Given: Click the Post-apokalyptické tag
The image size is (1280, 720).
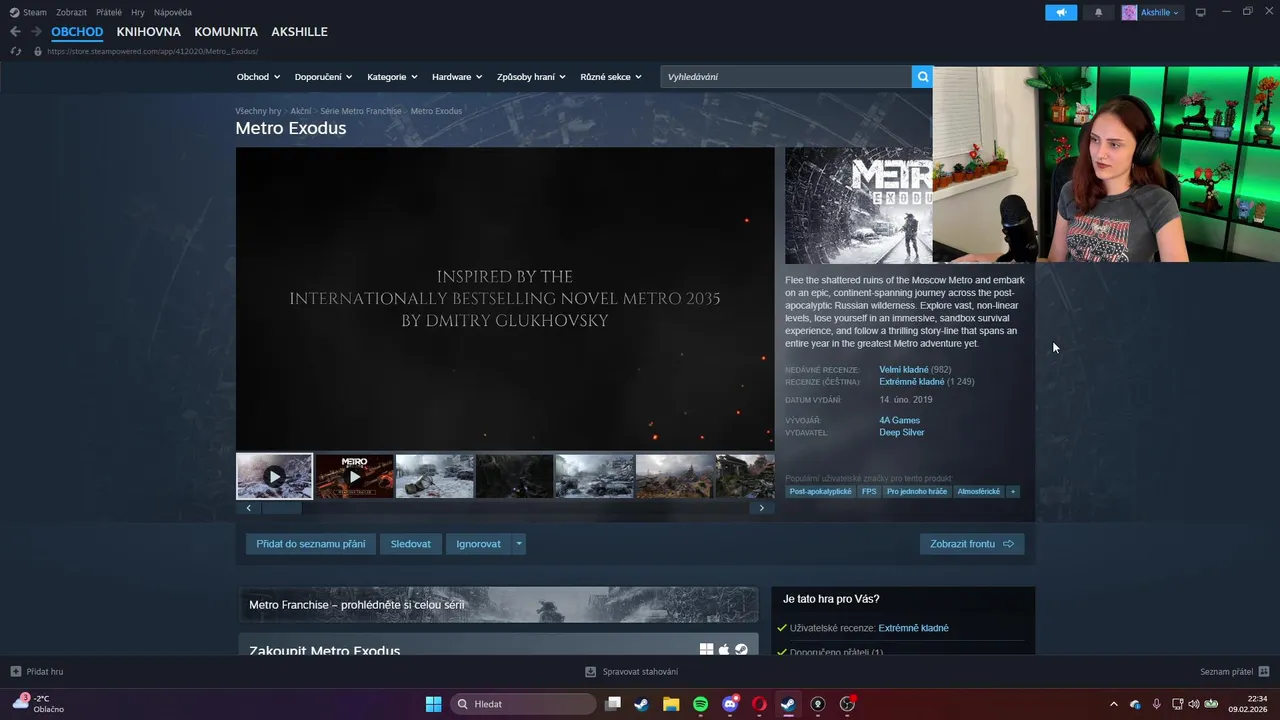Looking at the screenshot, I should click(821, 492).
